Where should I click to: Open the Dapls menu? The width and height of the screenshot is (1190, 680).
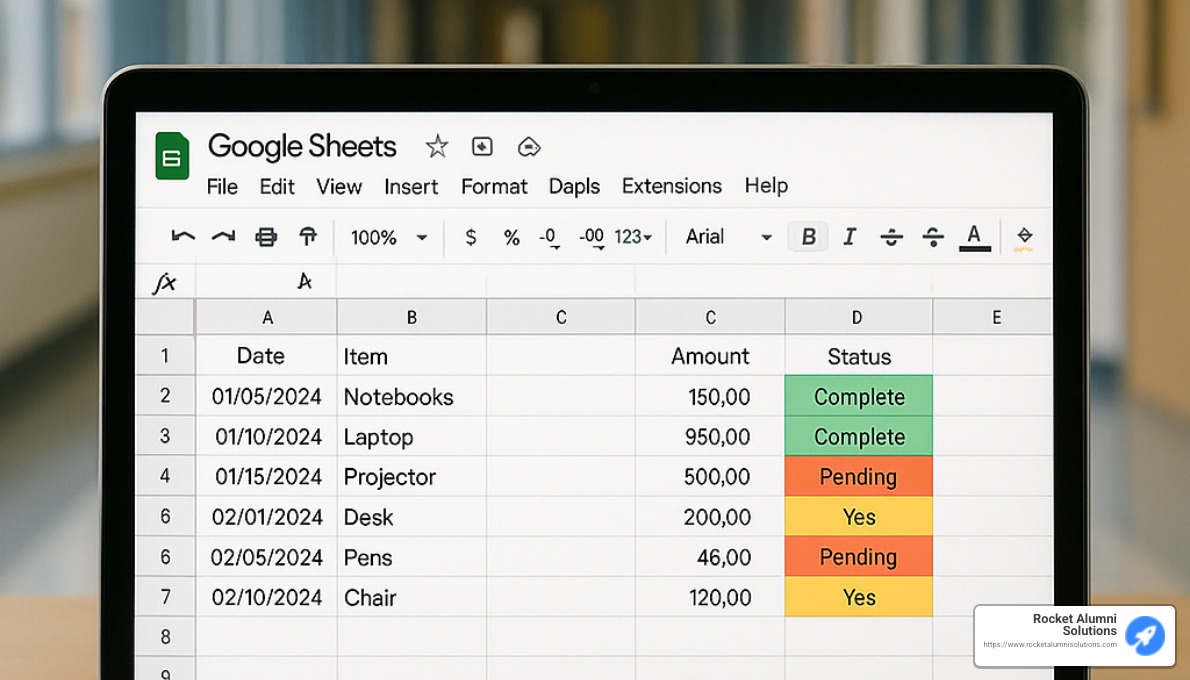coord(575,187)
